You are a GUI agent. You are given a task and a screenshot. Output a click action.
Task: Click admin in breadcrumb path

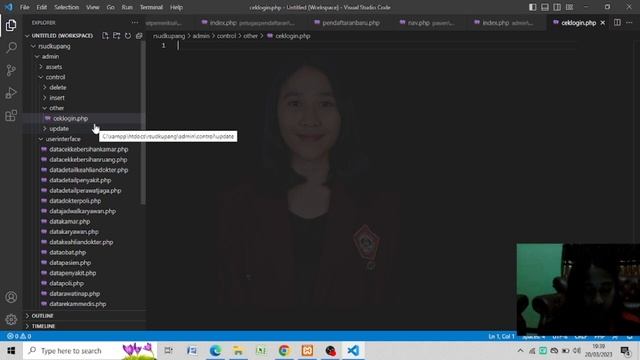pyautogui.click(x=201, y=36)
